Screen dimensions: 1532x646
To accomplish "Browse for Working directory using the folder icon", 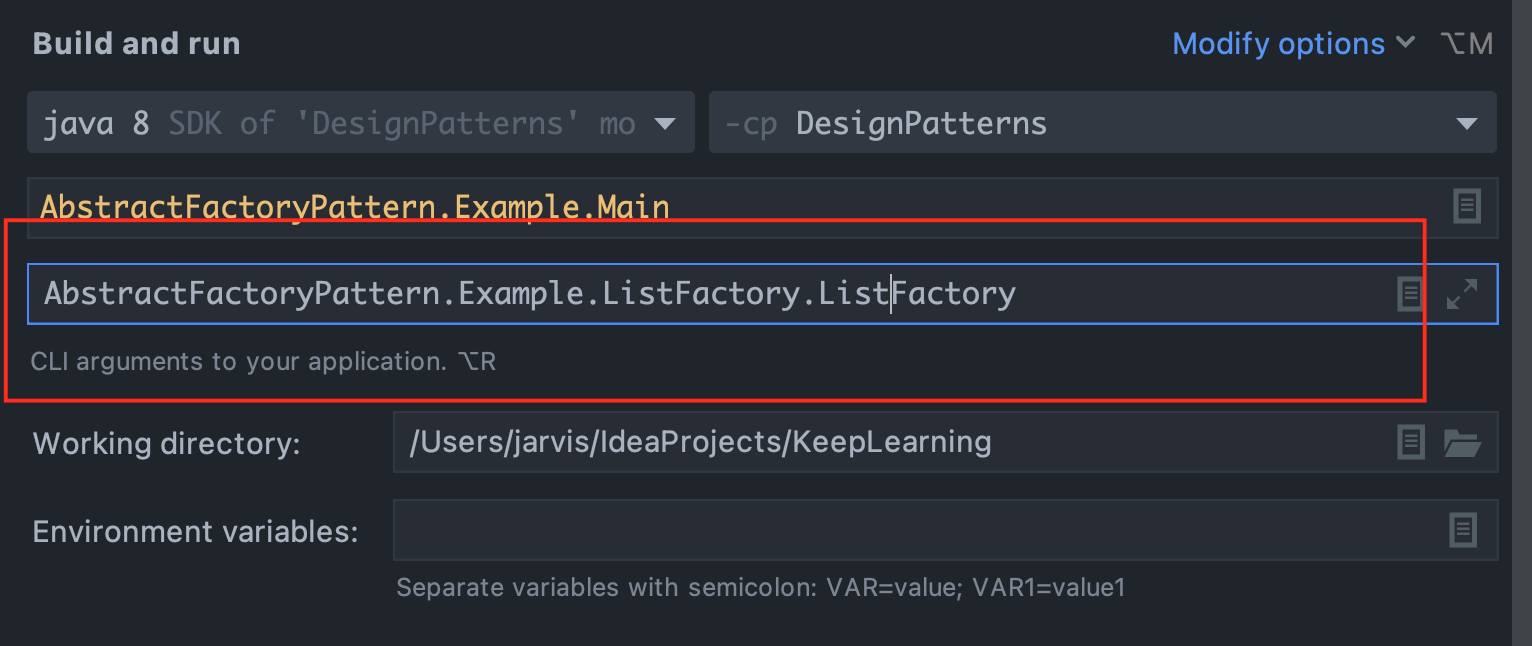I will 1462,442.
